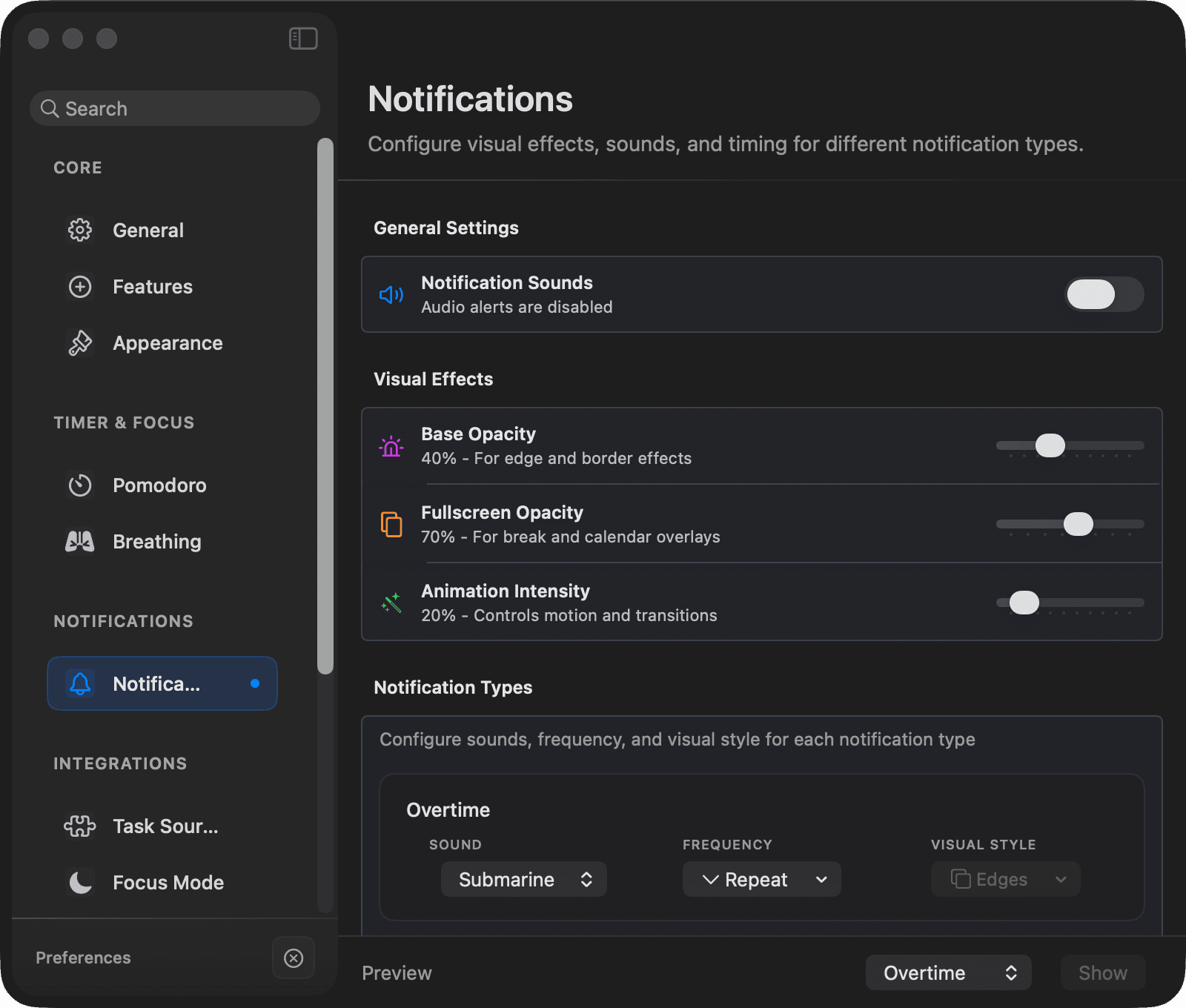Click into the Search field
This screenshot has width=1186, height=1008.
[x=175, y=109]
